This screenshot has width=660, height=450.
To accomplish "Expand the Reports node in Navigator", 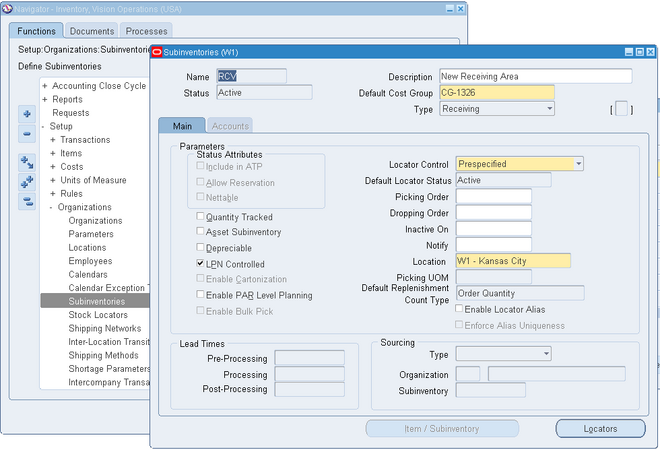I will [x=45, y=99].
